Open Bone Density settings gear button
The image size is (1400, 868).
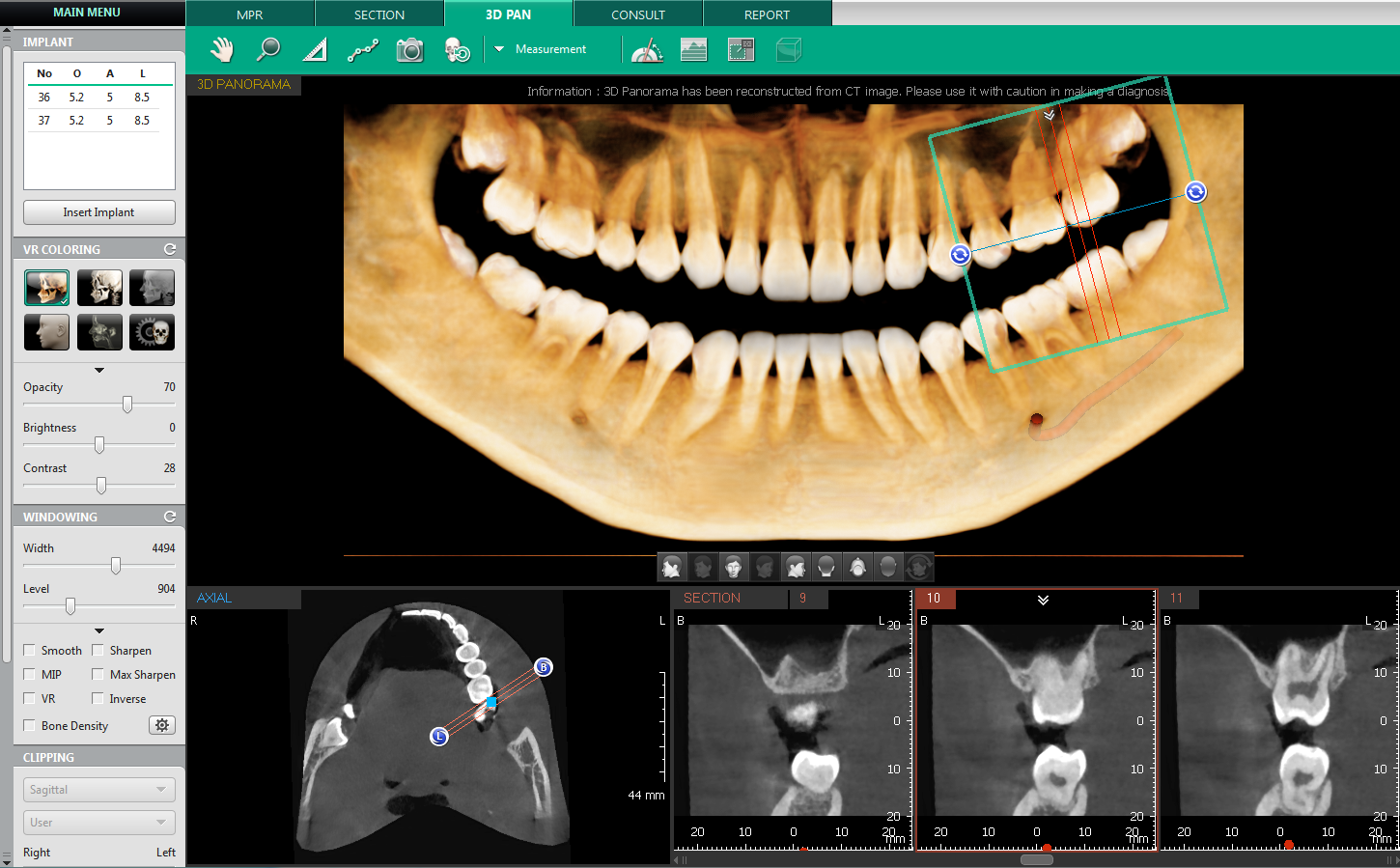(x=161, y=725)
